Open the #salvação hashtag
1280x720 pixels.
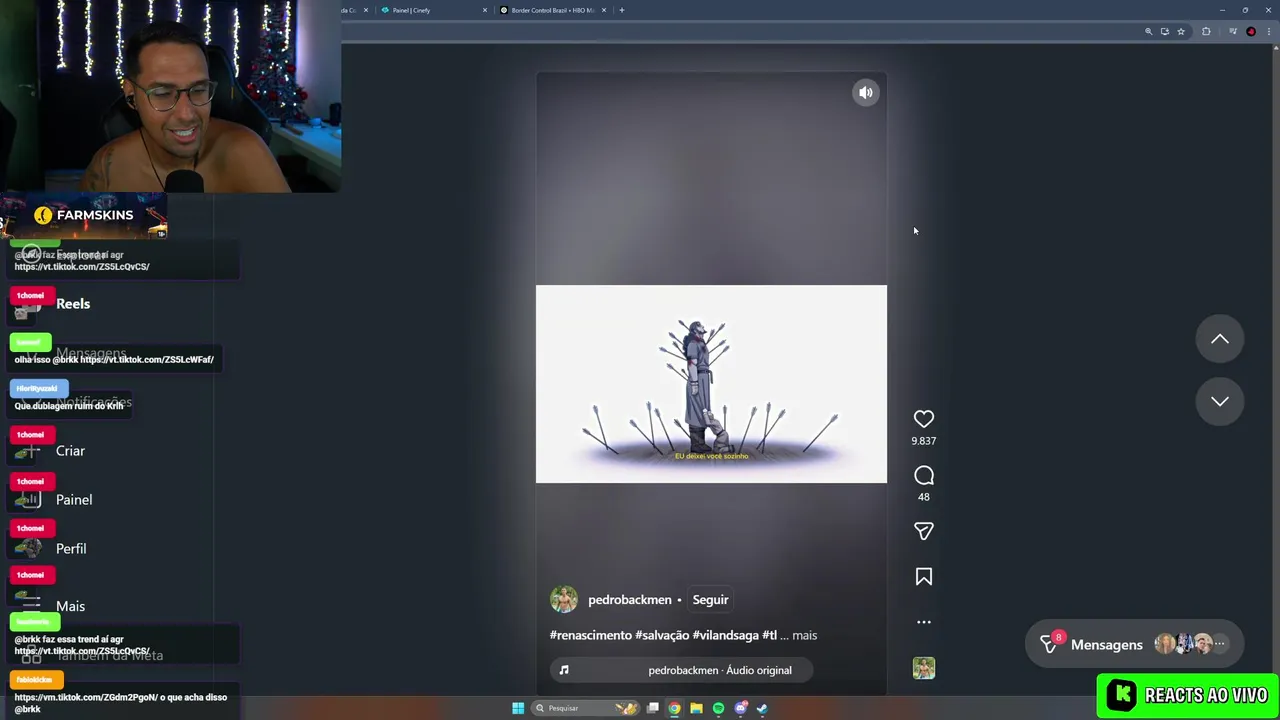click(x=662, y=635)
